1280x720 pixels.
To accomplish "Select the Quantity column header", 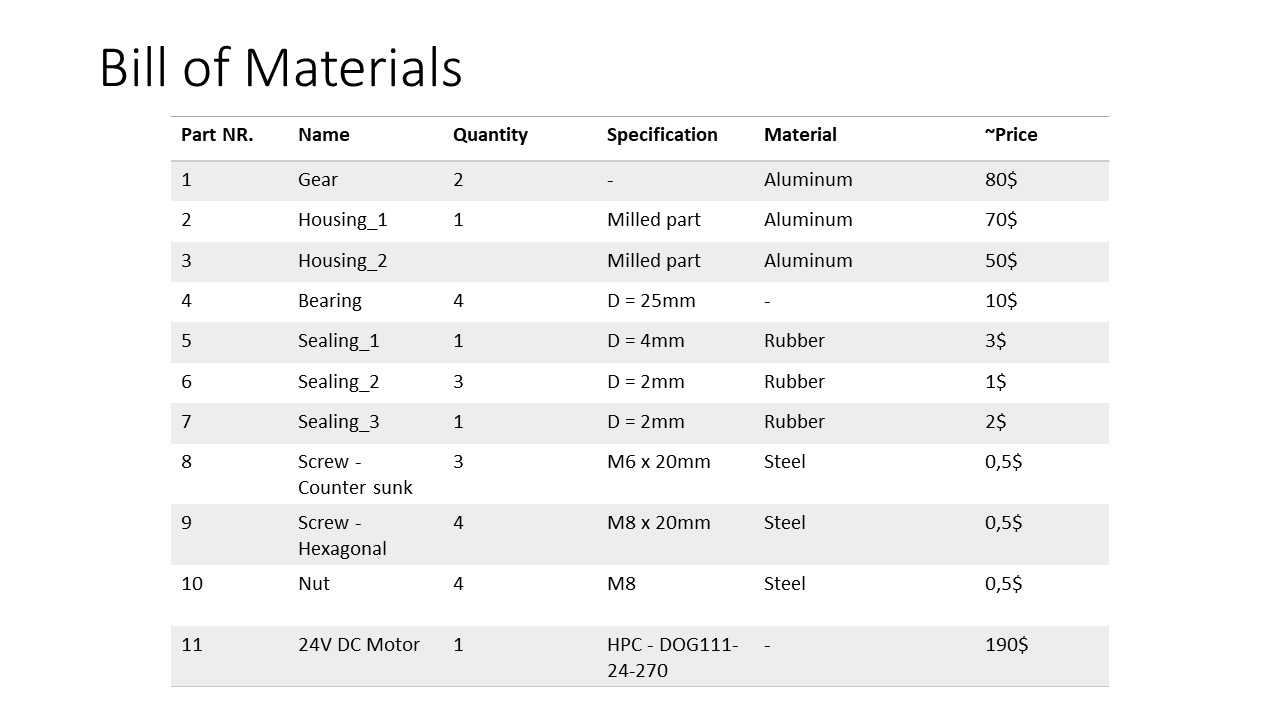I will click(x=490, y=135).
